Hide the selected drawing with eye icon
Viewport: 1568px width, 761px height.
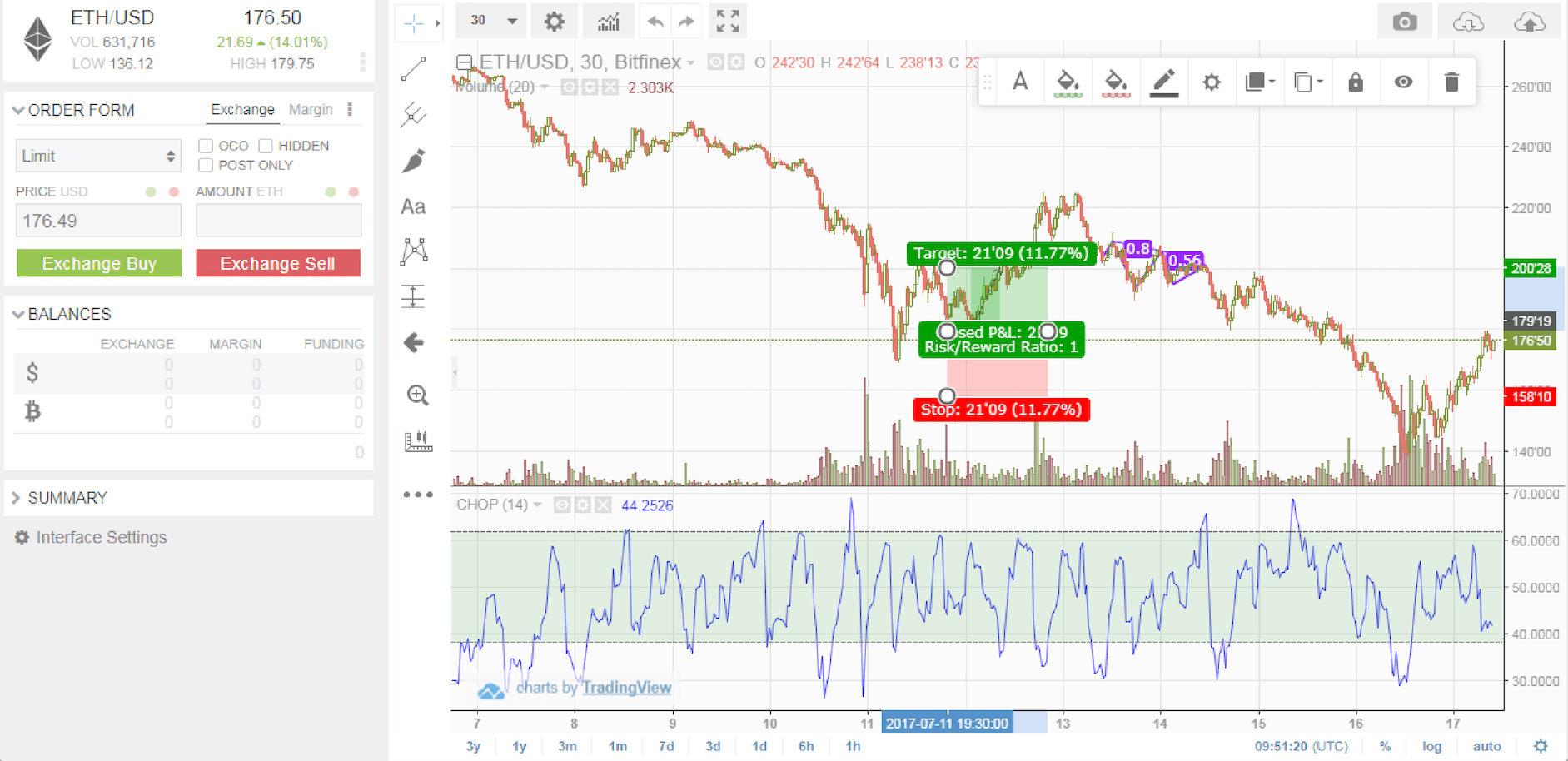(x=1404, y=82)
